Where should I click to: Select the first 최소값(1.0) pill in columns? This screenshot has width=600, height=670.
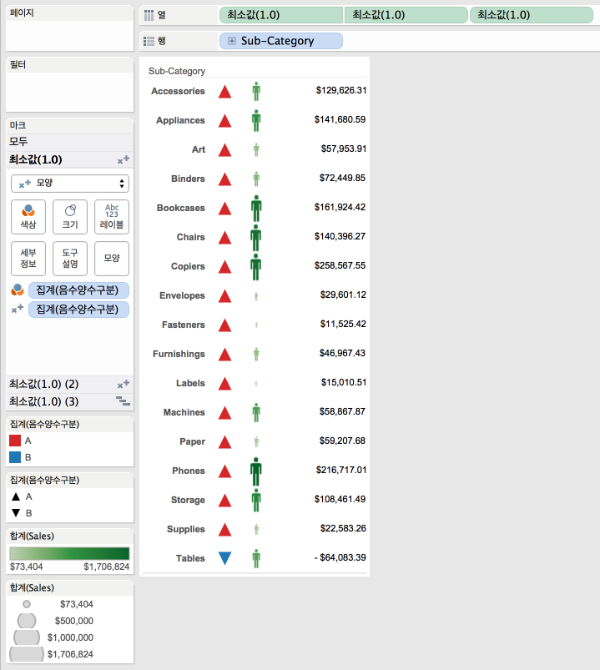pyautogui.click(x=280, y=15)
